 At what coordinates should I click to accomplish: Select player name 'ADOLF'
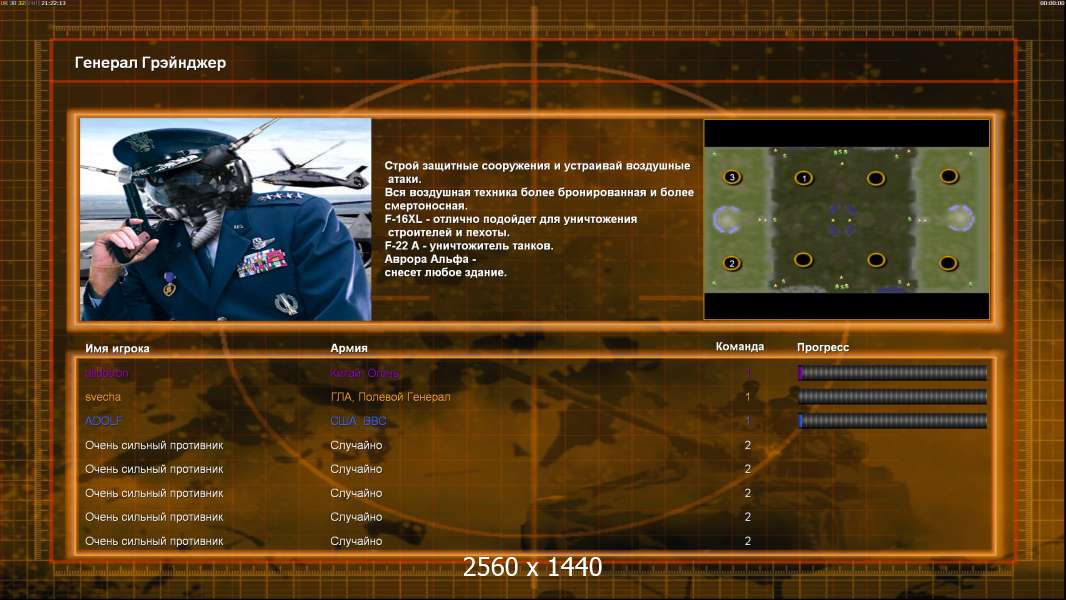pyautogui.click(x=103, y=421)
